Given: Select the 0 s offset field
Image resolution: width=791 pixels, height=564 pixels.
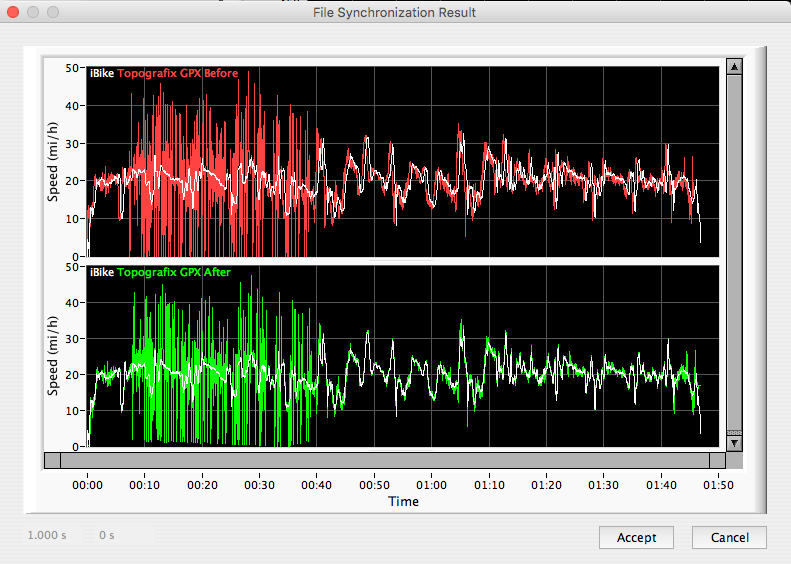Looking at the screenshot, I should tap(106, 535).
